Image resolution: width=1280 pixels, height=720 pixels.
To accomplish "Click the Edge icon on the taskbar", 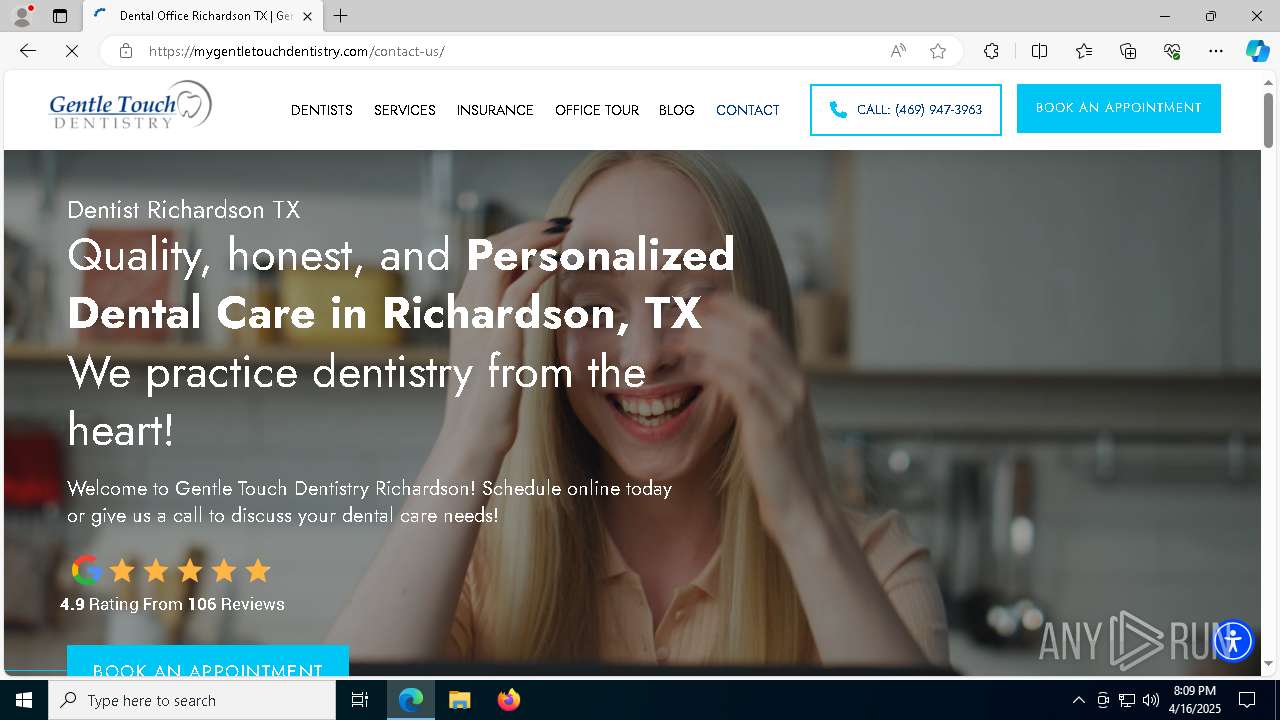I will click(x=411, y=700).
